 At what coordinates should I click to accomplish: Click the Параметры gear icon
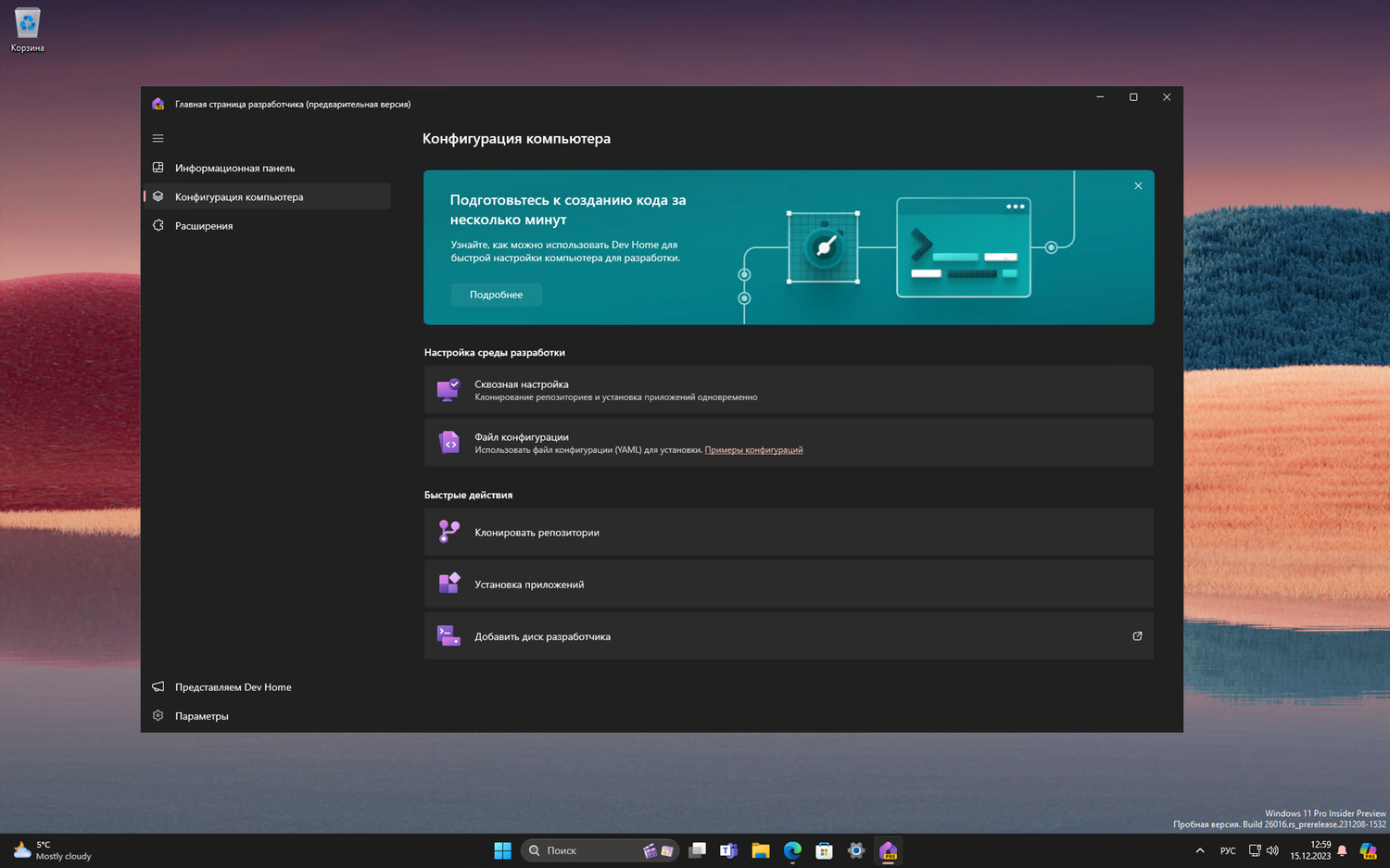tap(158, 715)
